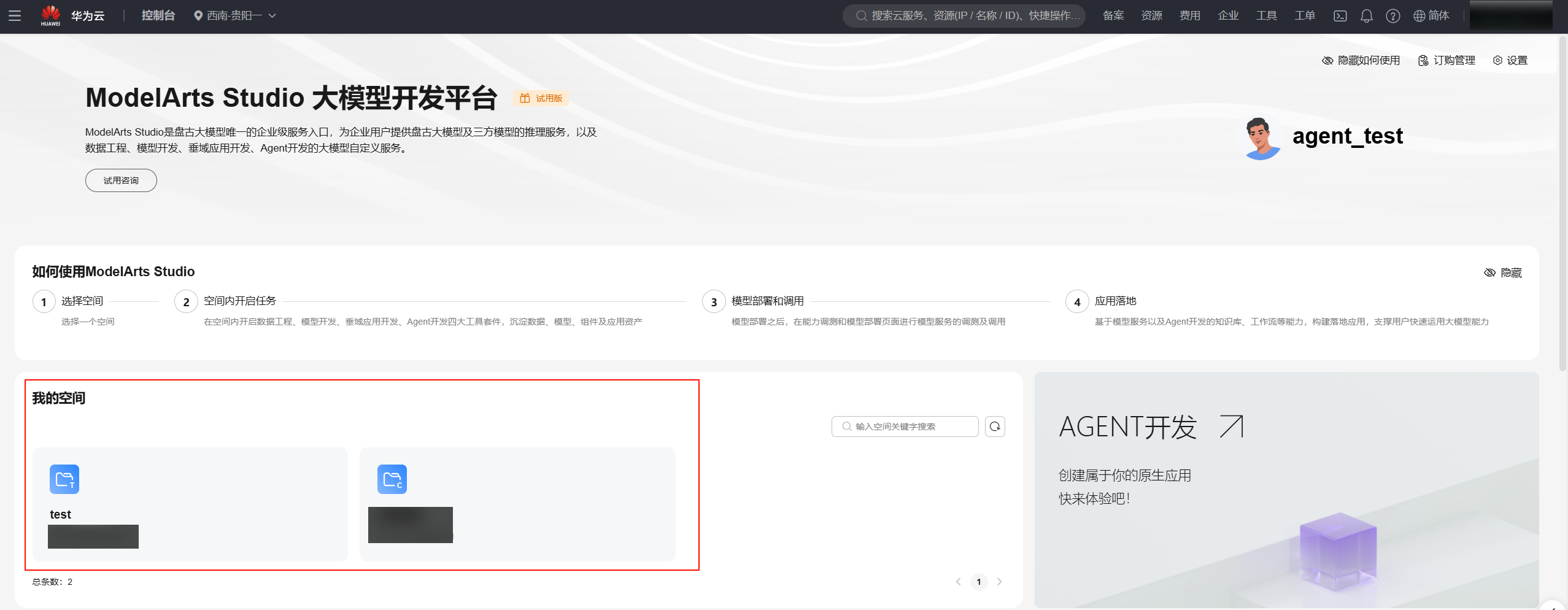Open AGENT开发 via the arrow icon
Screen dimensions: 1568x610
pyautogui.click(x=1231, y=427)
